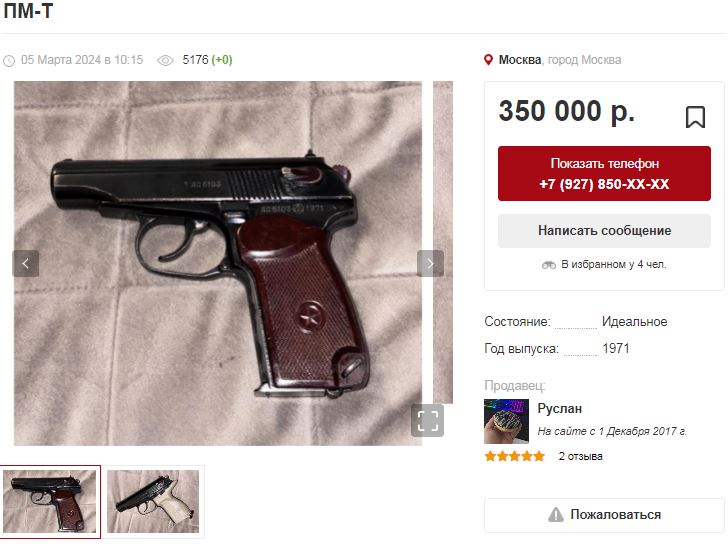
Task: Go to the previous gallery photo
Action: click(26, 264)
